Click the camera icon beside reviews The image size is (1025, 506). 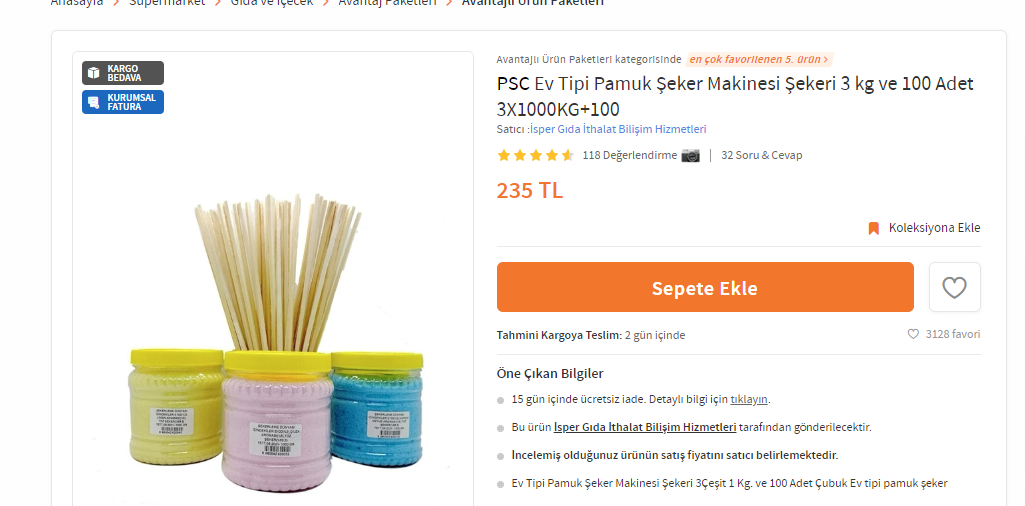[x=690, y=156]
